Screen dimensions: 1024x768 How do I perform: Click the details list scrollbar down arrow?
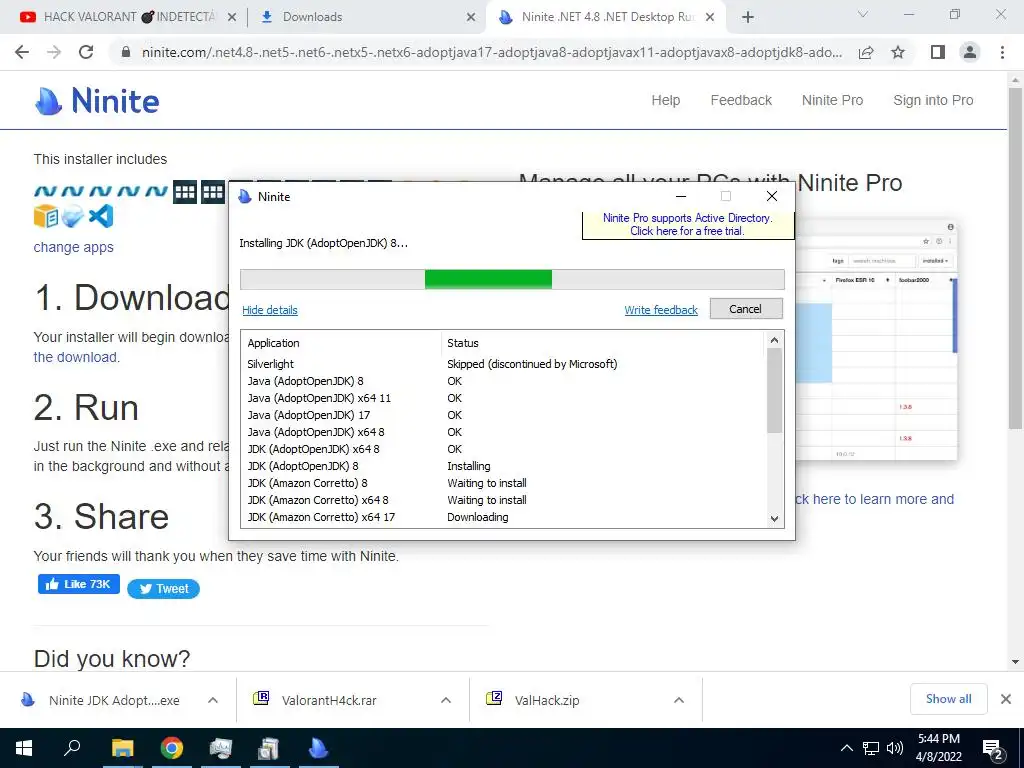click(775, 519)
